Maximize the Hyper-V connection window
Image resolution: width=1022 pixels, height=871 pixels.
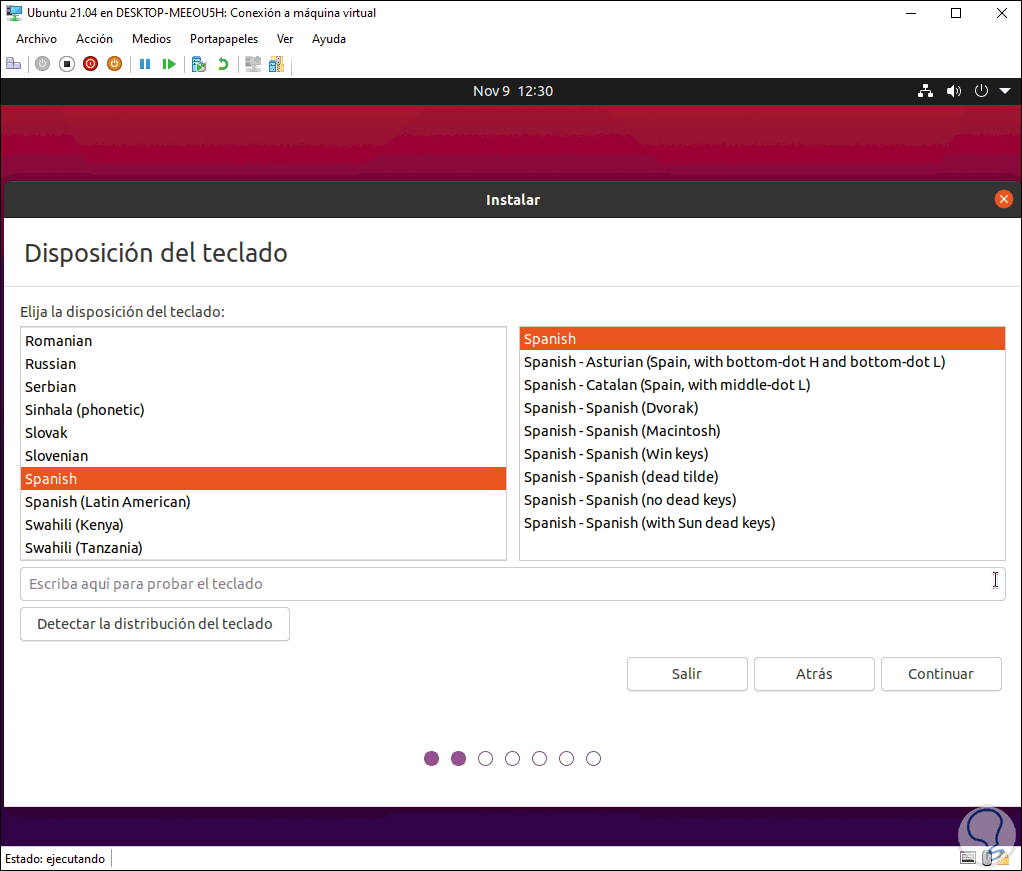point(956,13)
